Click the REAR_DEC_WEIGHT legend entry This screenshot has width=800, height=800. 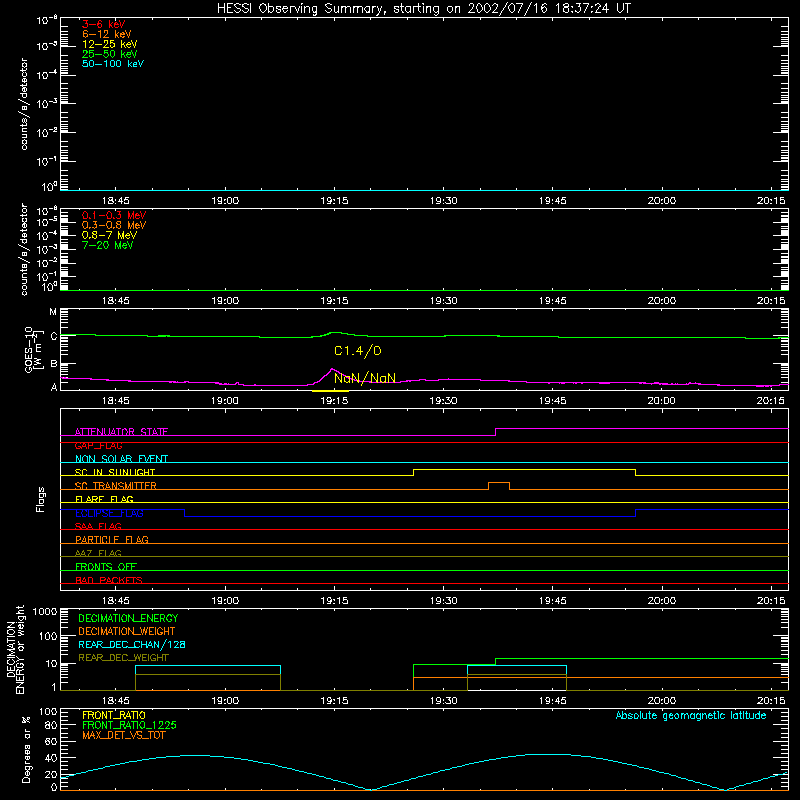tap(123, 658)
